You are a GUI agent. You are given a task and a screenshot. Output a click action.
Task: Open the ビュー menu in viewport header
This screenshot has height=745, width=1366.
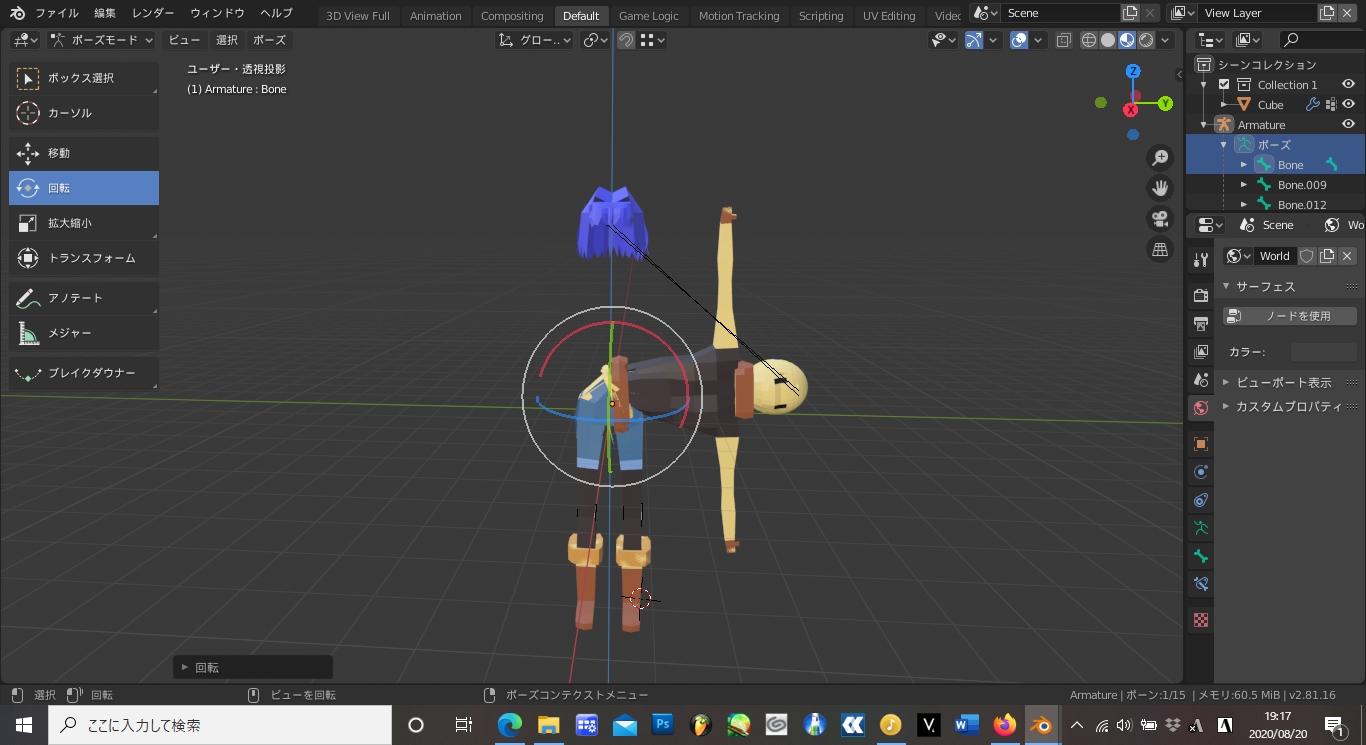click(x=184, y=40)
